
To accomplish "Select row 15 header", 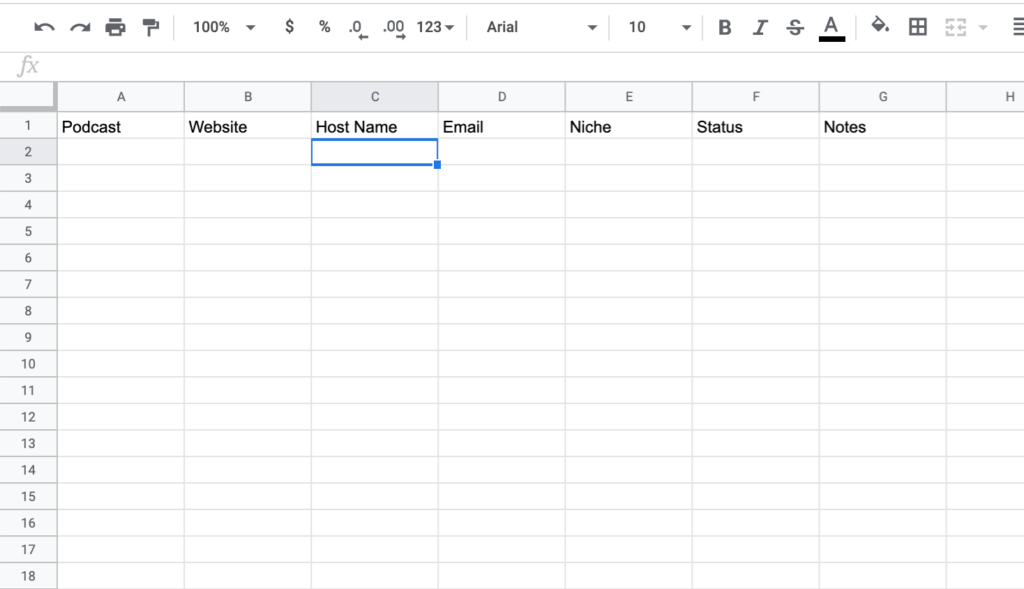I will [x=28, y=496].
